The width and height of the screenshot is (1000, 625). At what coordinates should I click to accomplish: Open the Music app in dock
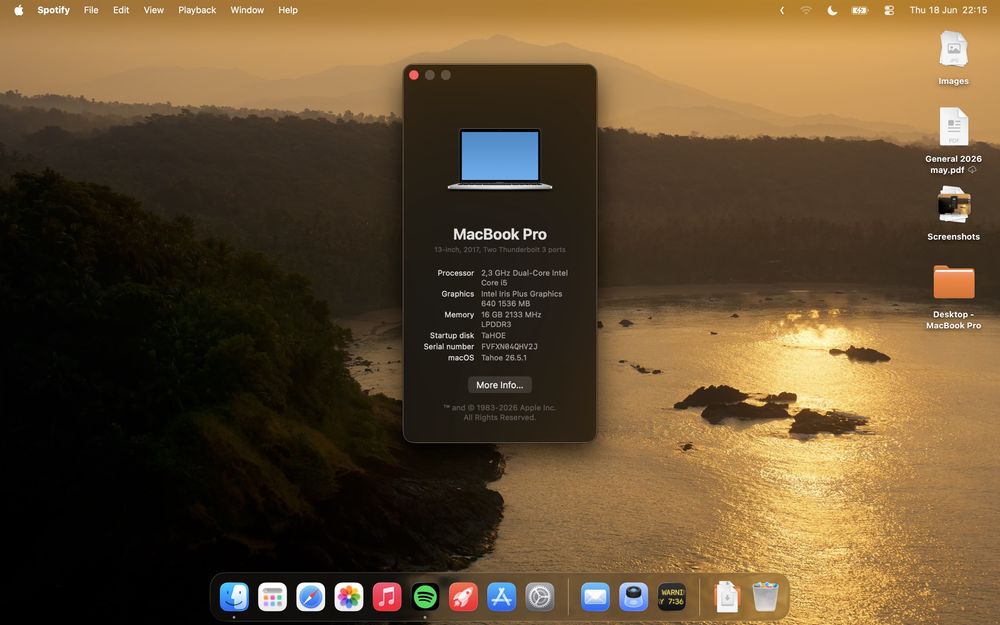point(387,597)
